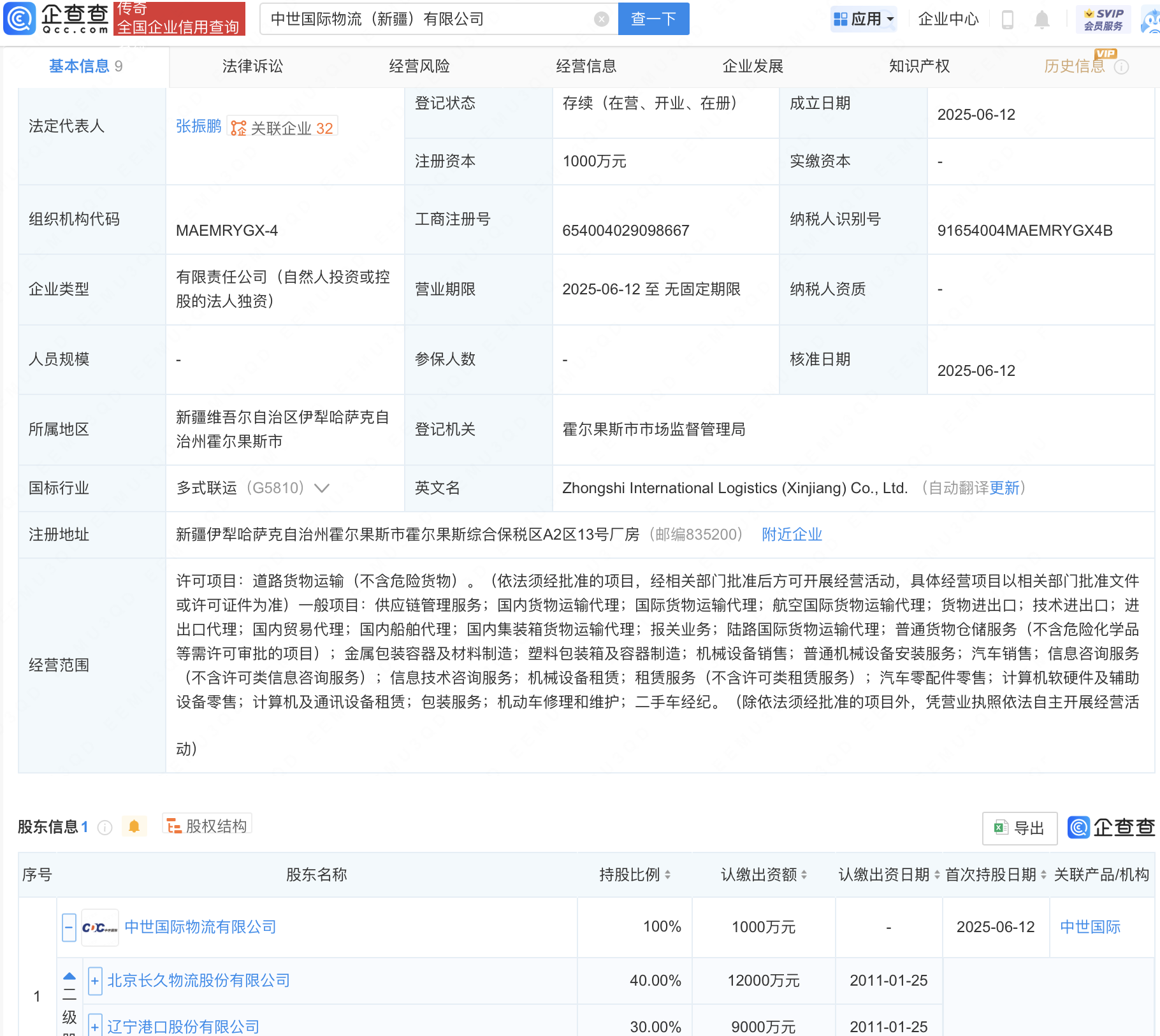View 关联企业 32 for 张振鹏
1160x1036 pixels.
point(282,127)
